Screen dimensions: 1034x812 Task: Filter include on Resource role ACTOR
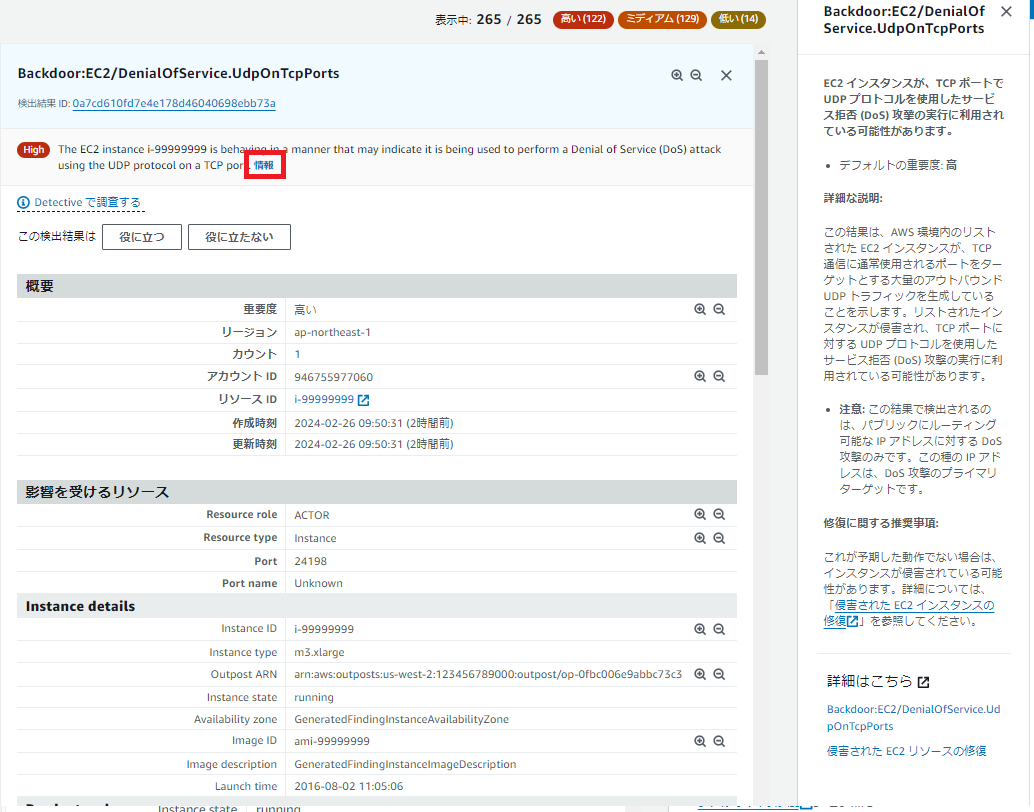pyautogui.click(x=700, y=515)
